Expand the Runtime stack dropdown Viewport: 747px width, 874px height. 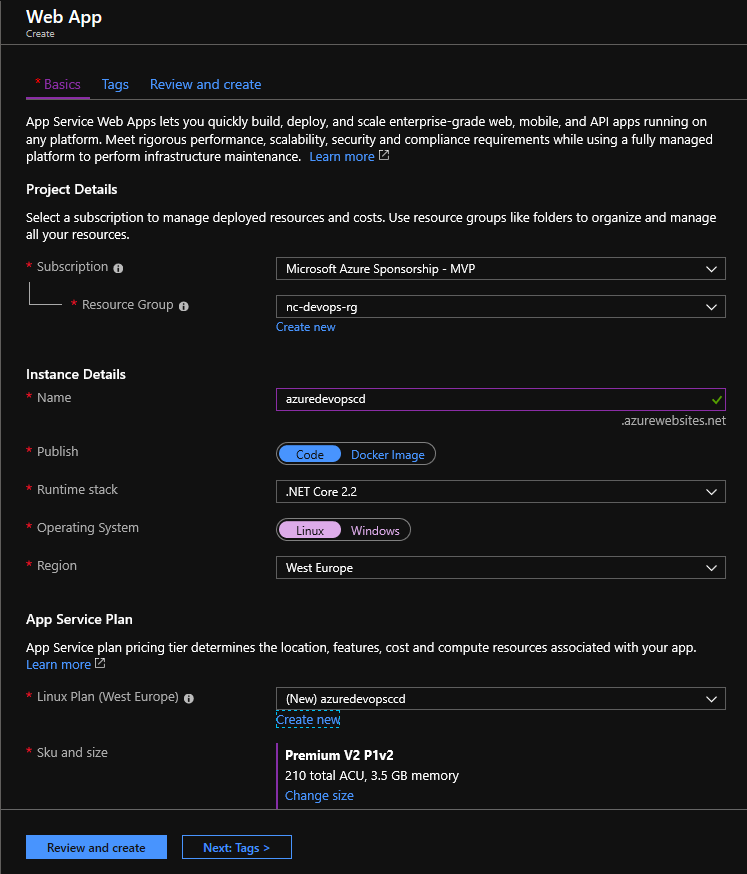pos(501,492)
